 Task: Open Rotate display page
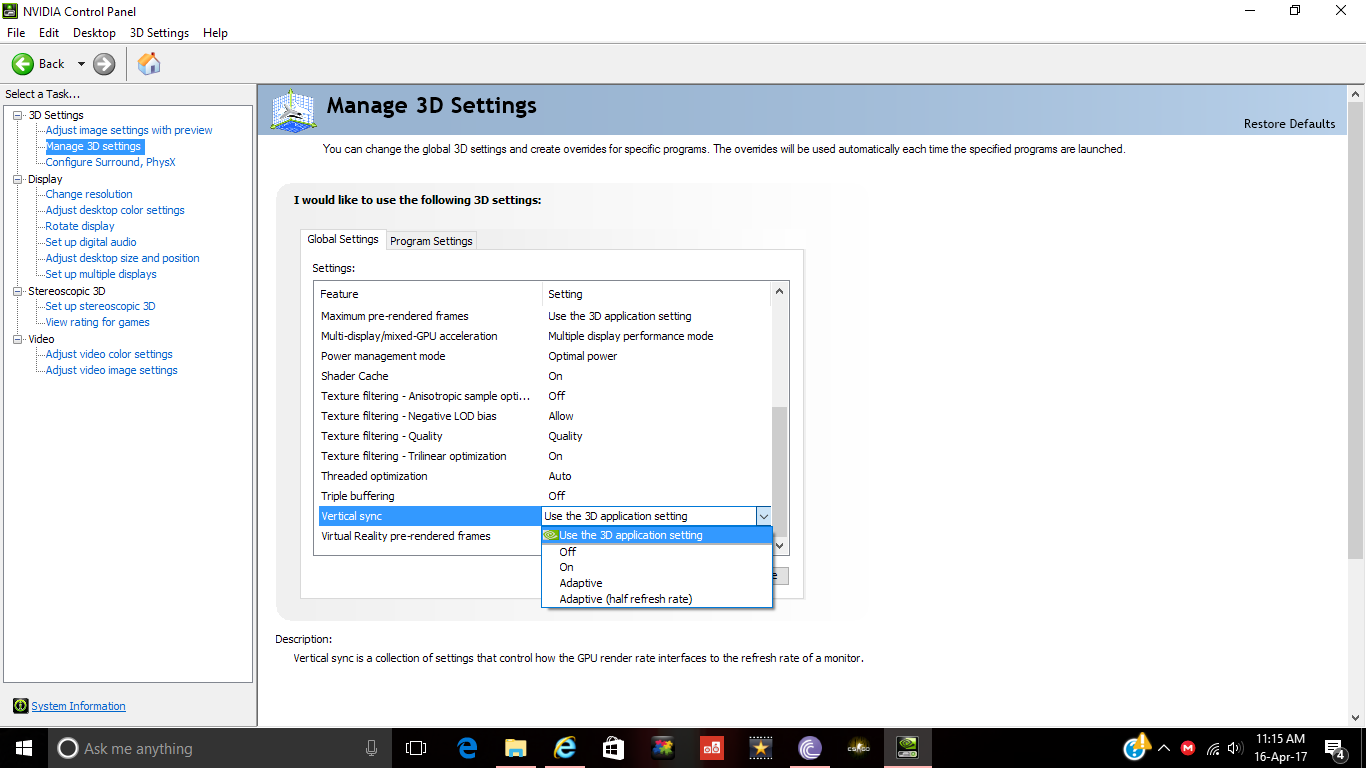80,226
